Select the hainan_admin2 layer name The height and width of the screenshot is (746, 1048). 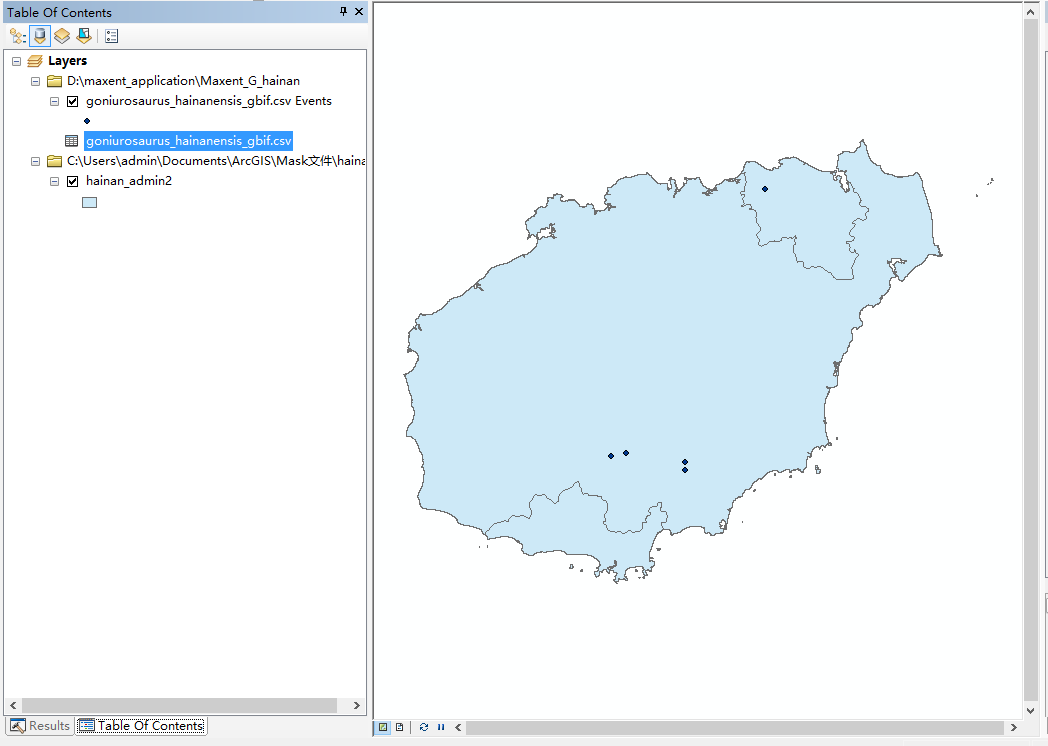coord(129,181)
